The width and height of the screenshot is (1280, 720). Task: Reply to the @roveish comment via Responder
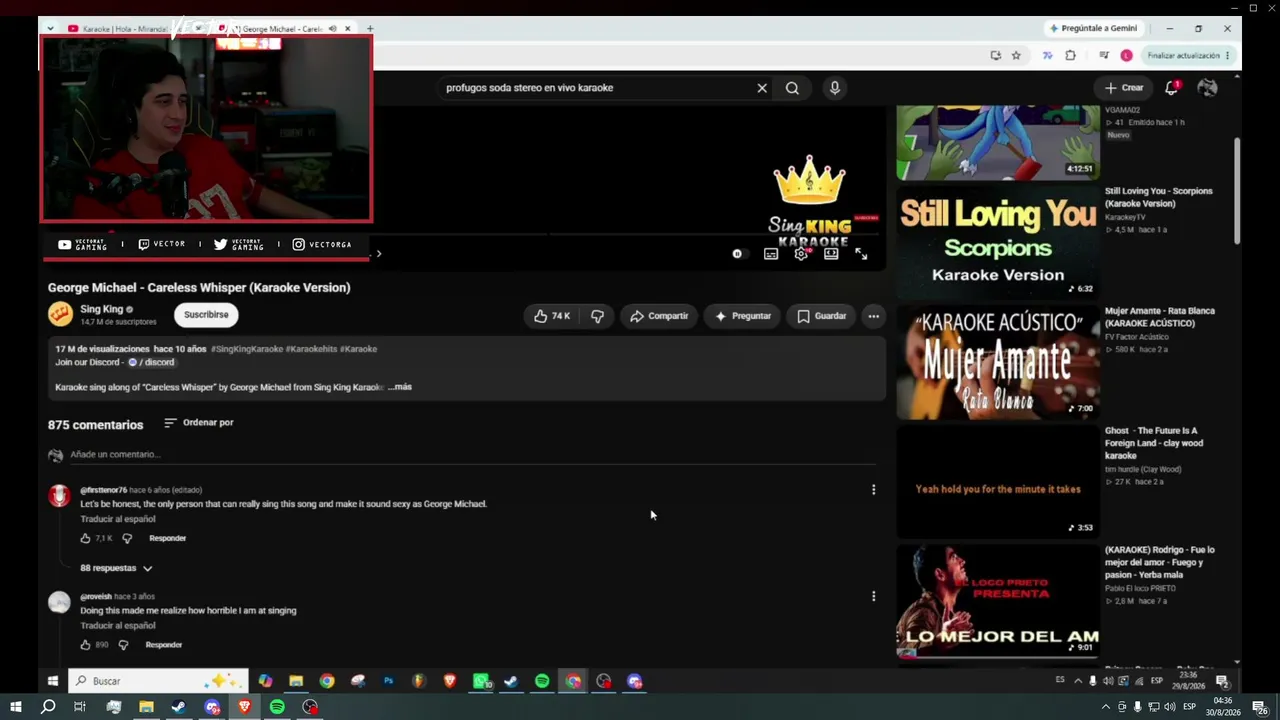(164, 645)
